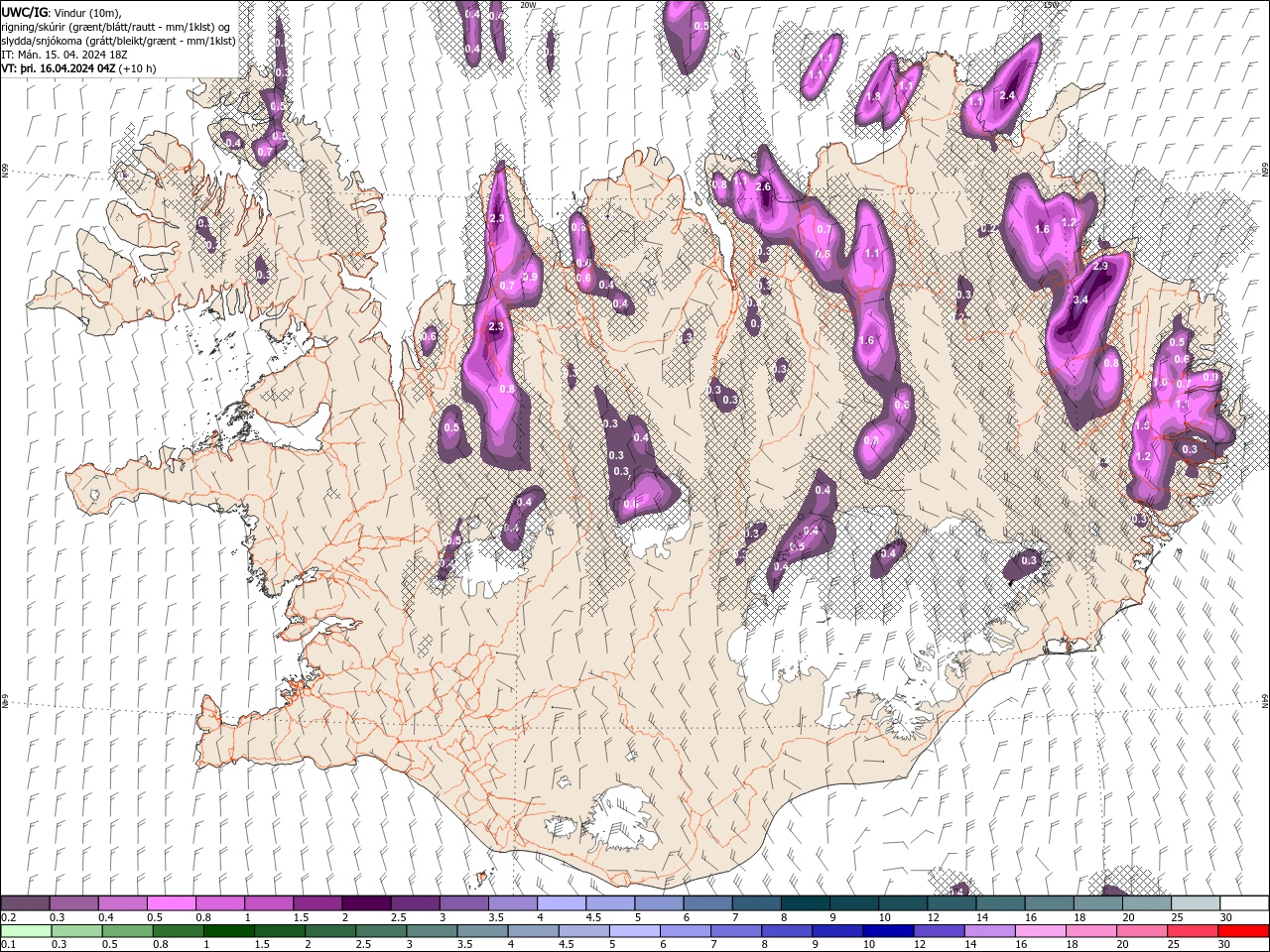
Task: Click the 20W longitude label
Action: (528, 5)
